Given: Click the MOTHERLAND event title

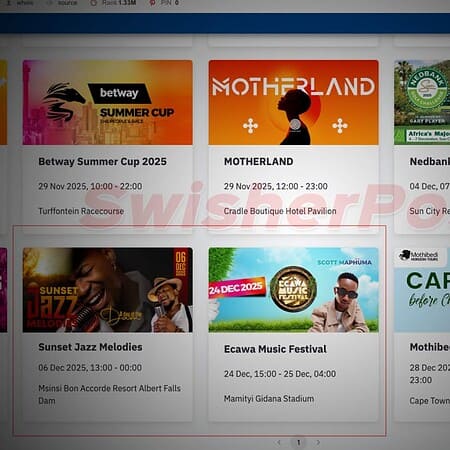Looking at the screenshot, I should point(259,162).
